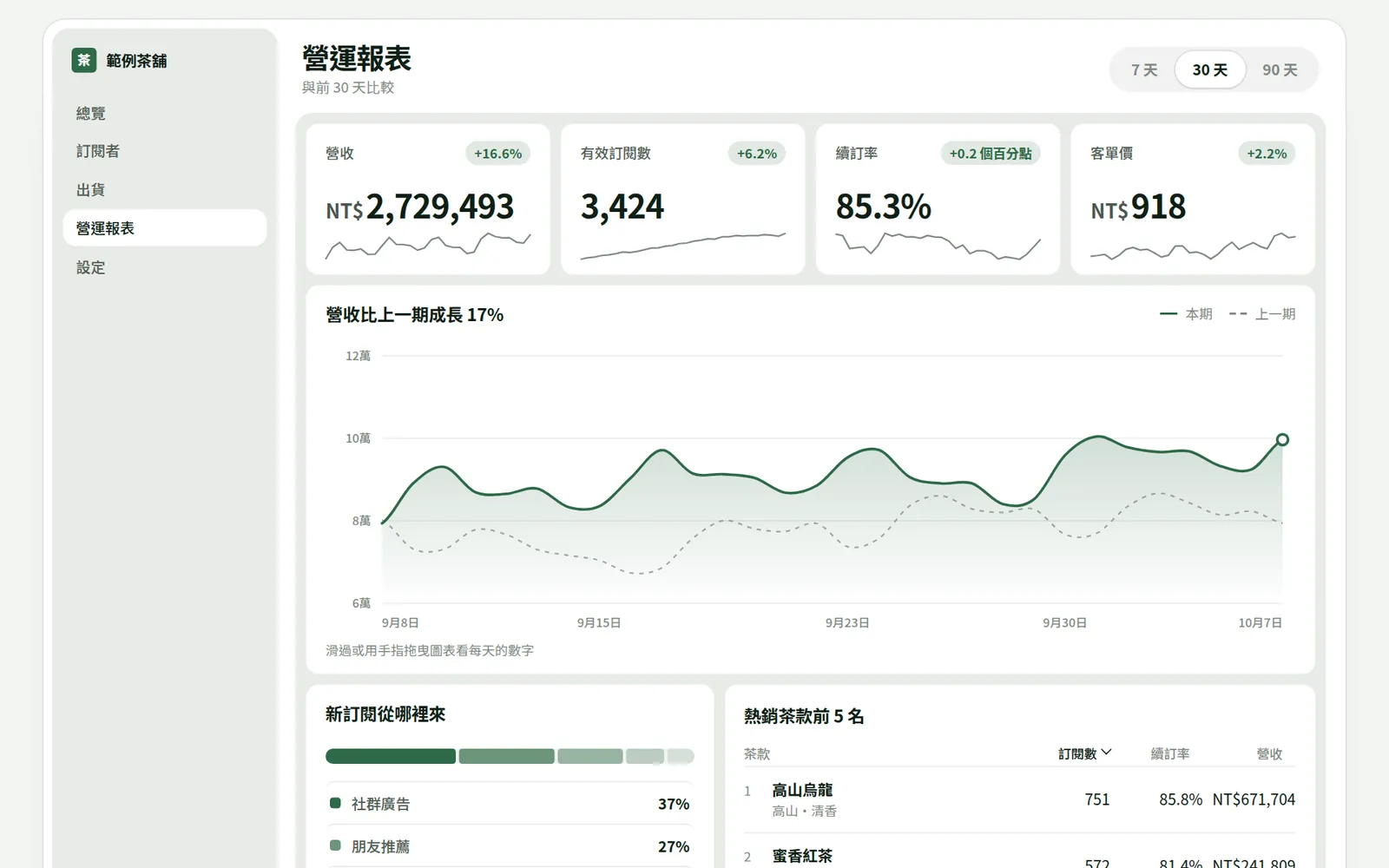This screenshot has width=1389, height=868.
Task: Click the +2.2% badge on 客單價
Action: (x=1267, y=154)
